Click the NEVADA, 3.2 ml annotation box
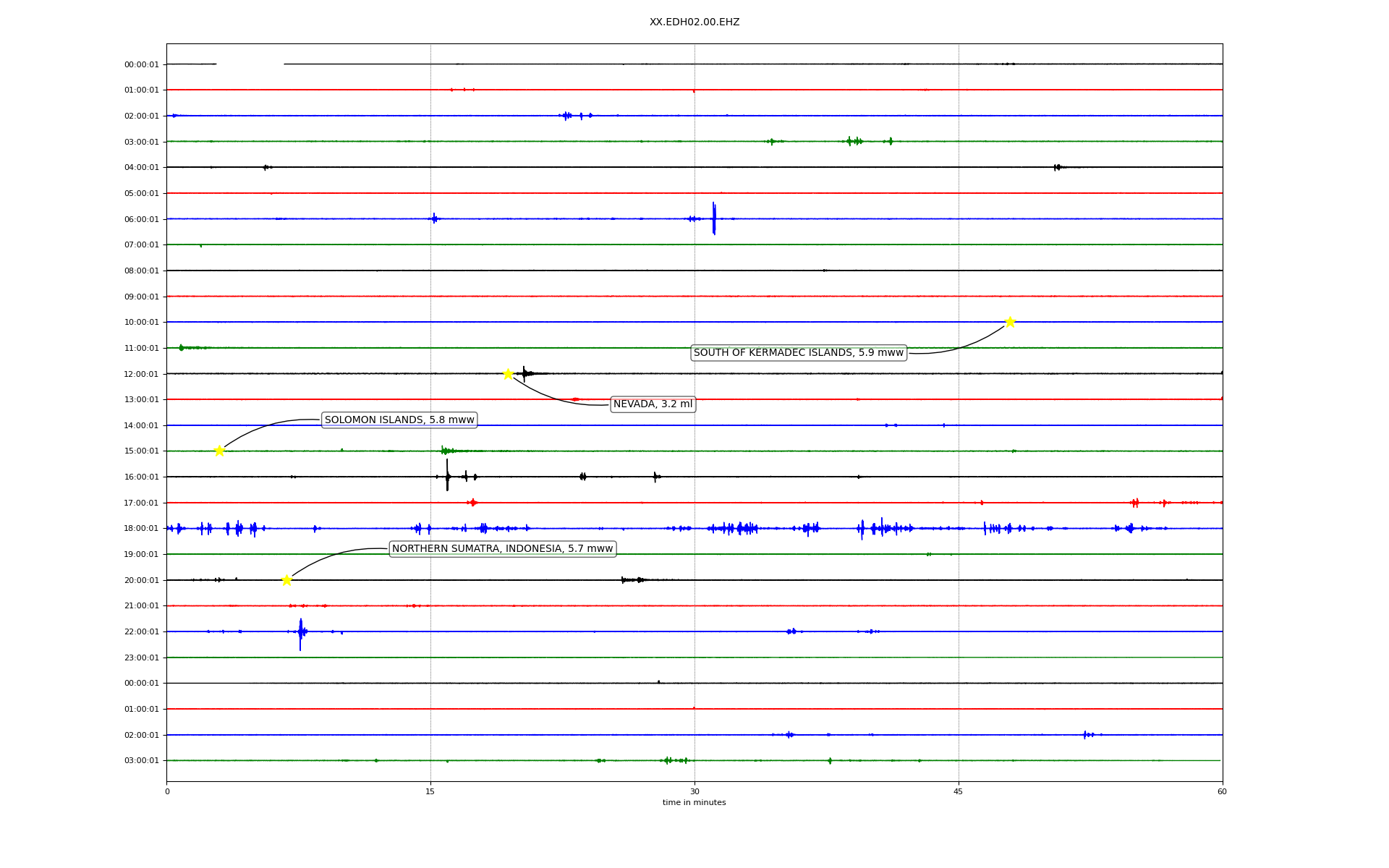Screen dimensions: 1389x868 tap(653, 404)
